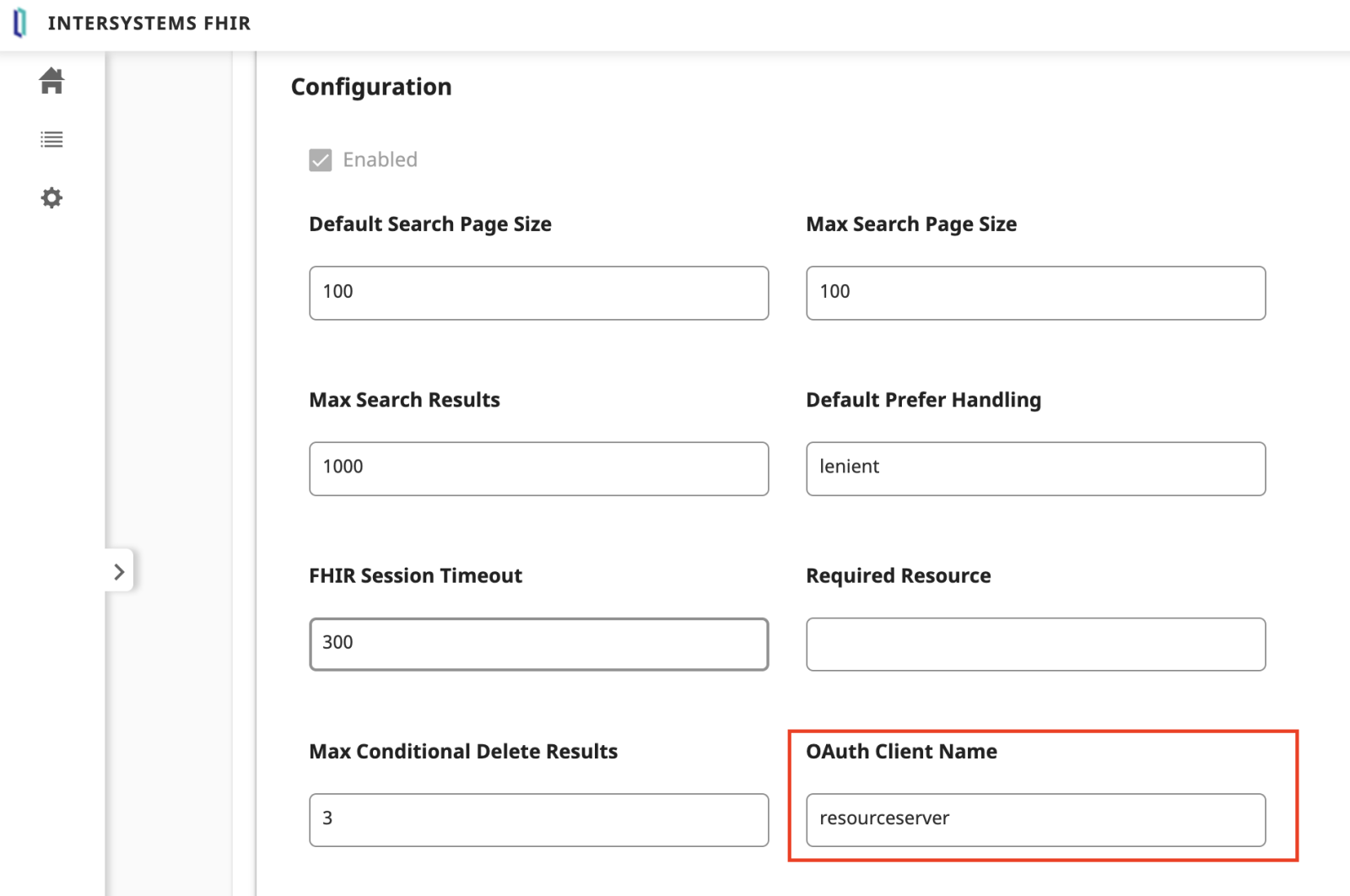The image size is (1350, 896).
Task: Click the OAuth Client Name field
Action: [x=1035, y=819]
